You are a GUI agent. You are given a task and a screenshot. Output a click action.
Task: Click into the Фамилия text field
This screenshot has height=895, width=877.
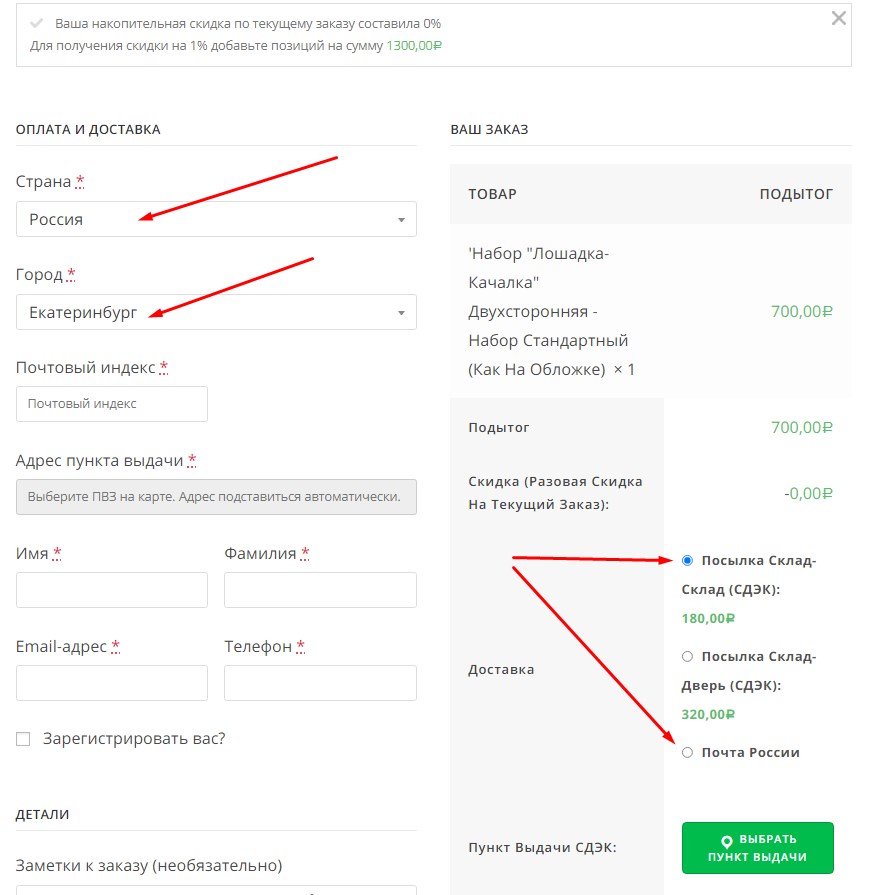pyautogui.click(x=320, y=590)
